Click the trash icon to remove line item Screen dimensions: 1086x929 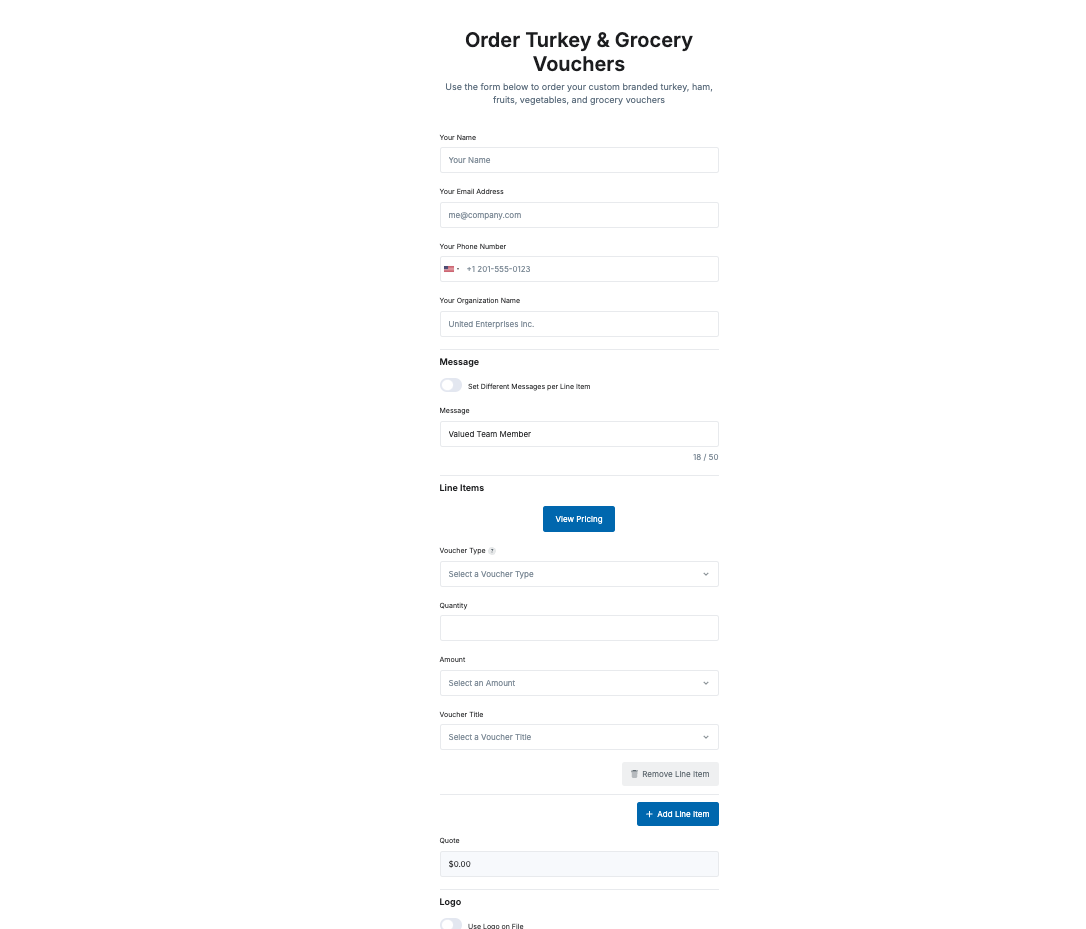[634, 774]
